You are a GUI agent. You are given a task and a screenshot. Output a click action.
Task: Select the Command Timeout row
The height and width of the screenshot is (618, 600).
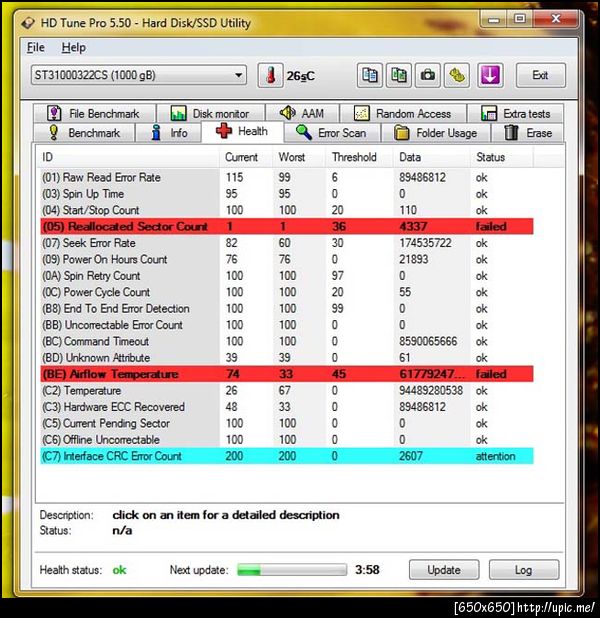287,341
